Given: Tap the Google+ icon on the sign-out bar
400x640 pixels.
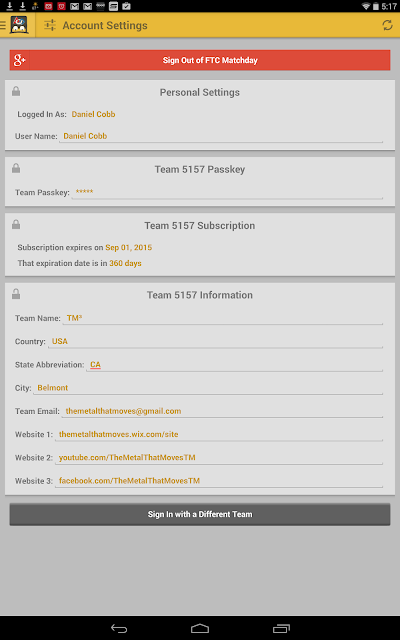Looking at the screenshot, I should click(x=20, y=60).
